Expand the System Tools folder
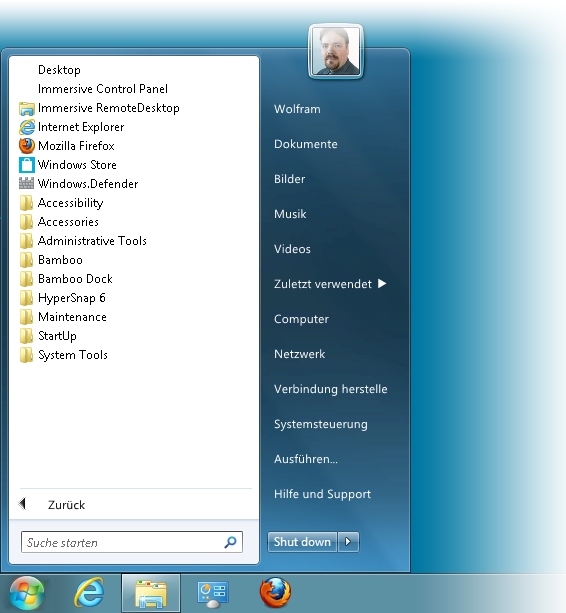Screen dimensions: 566x613 tap(63, 355)
